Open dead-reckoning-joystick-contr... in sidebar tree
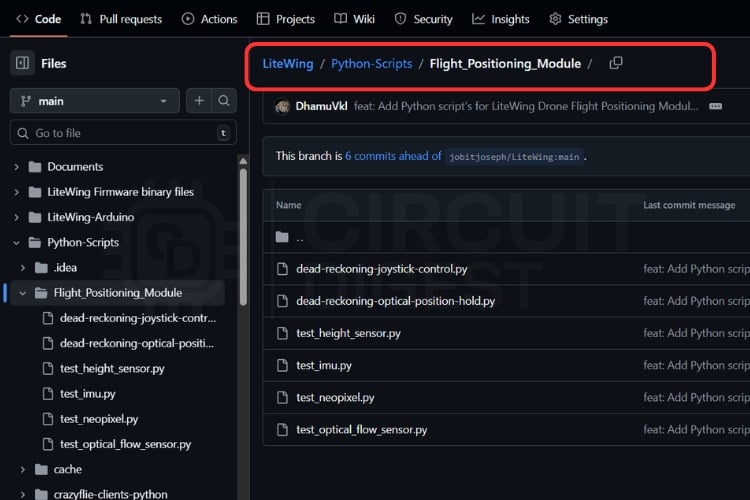 coord(138,318)
